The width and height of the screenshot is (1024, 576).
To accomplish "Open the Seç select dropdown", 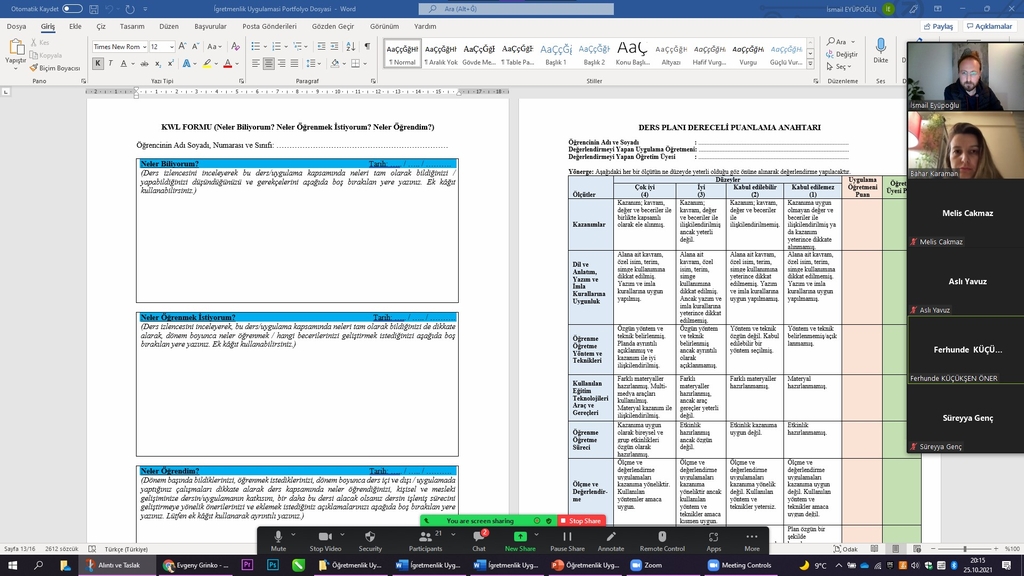I will coord(839,67).
